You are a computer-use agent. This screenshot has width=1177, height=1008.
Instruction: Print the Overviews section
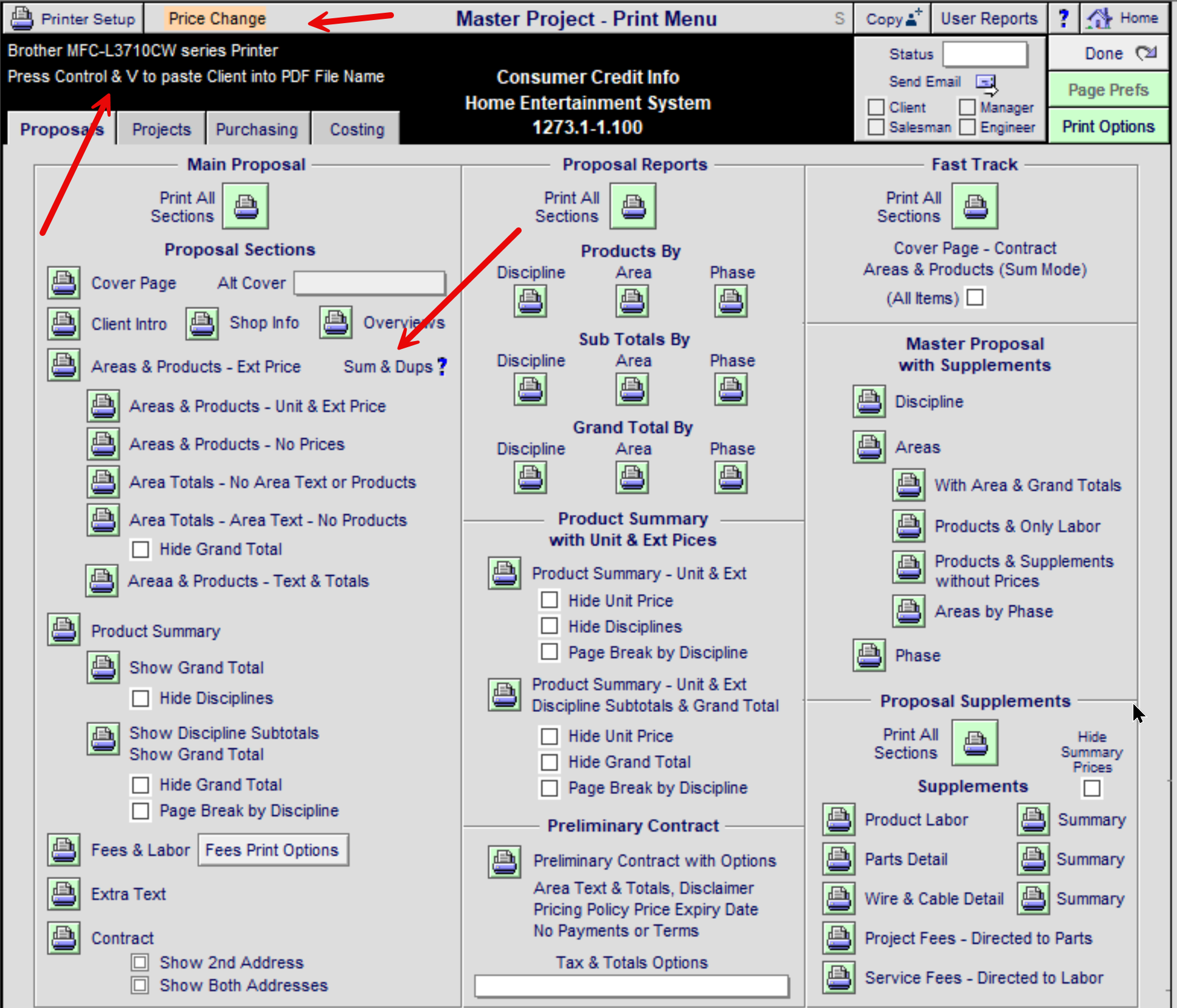click(x=336, y=322)
